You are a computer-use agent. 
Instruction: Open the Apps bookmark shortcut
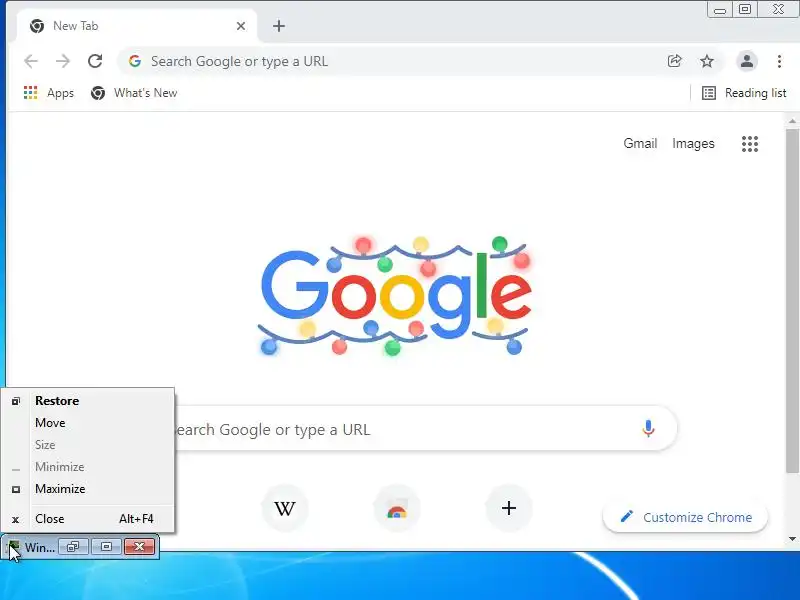click(49, 93)
